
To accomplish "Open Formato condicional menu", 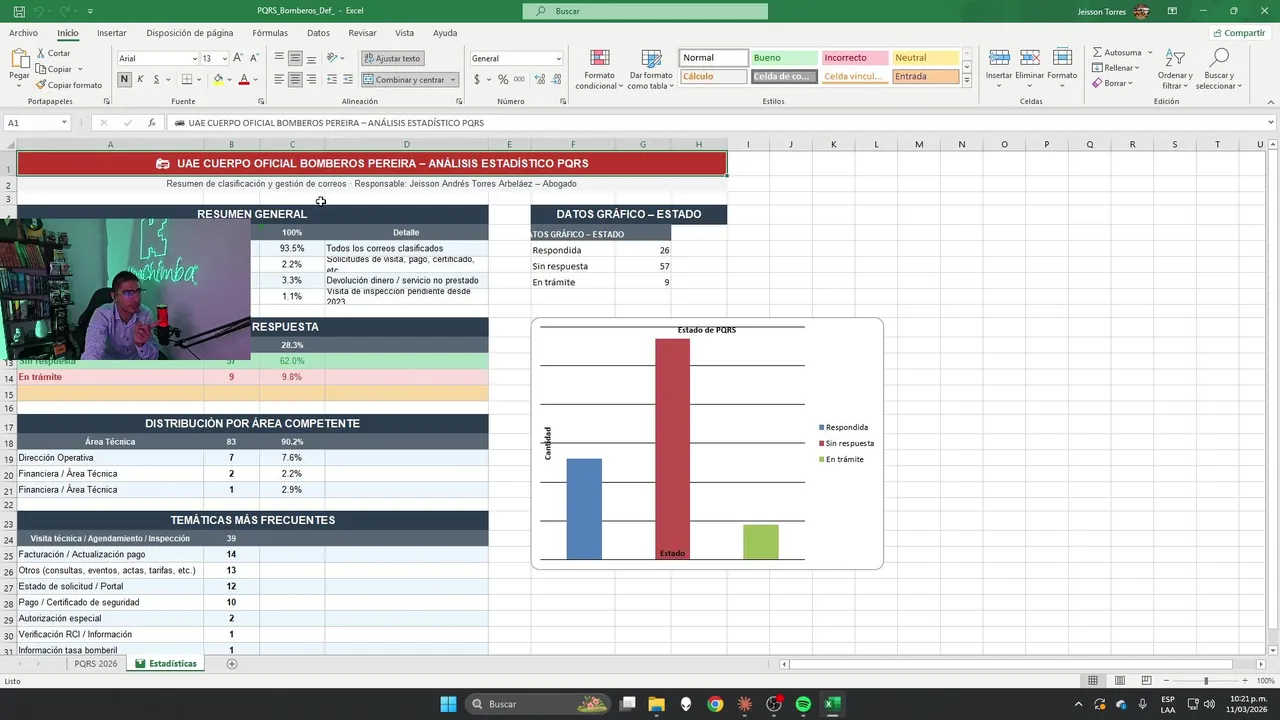I will tap(599, 70).
